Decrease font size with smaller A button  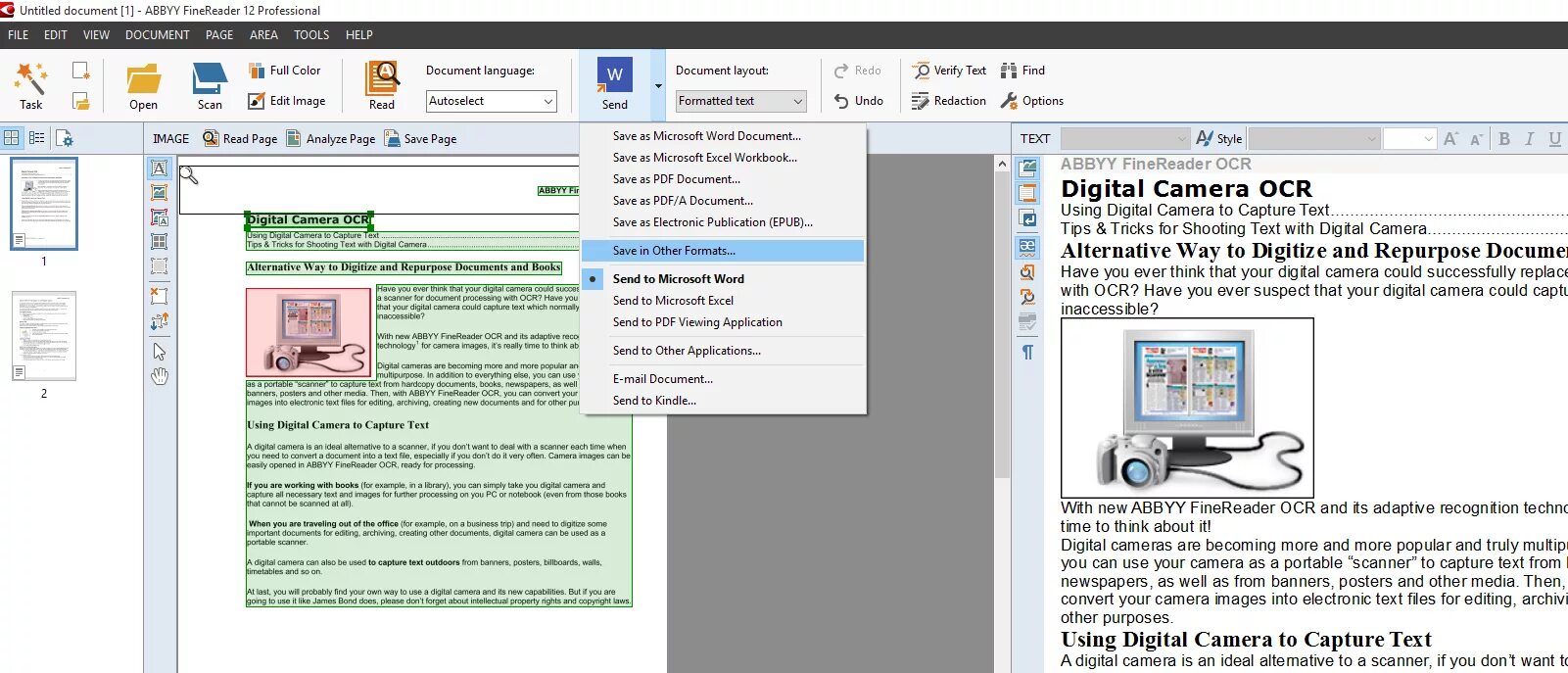pyautogui.click(x=1477, y=138)
